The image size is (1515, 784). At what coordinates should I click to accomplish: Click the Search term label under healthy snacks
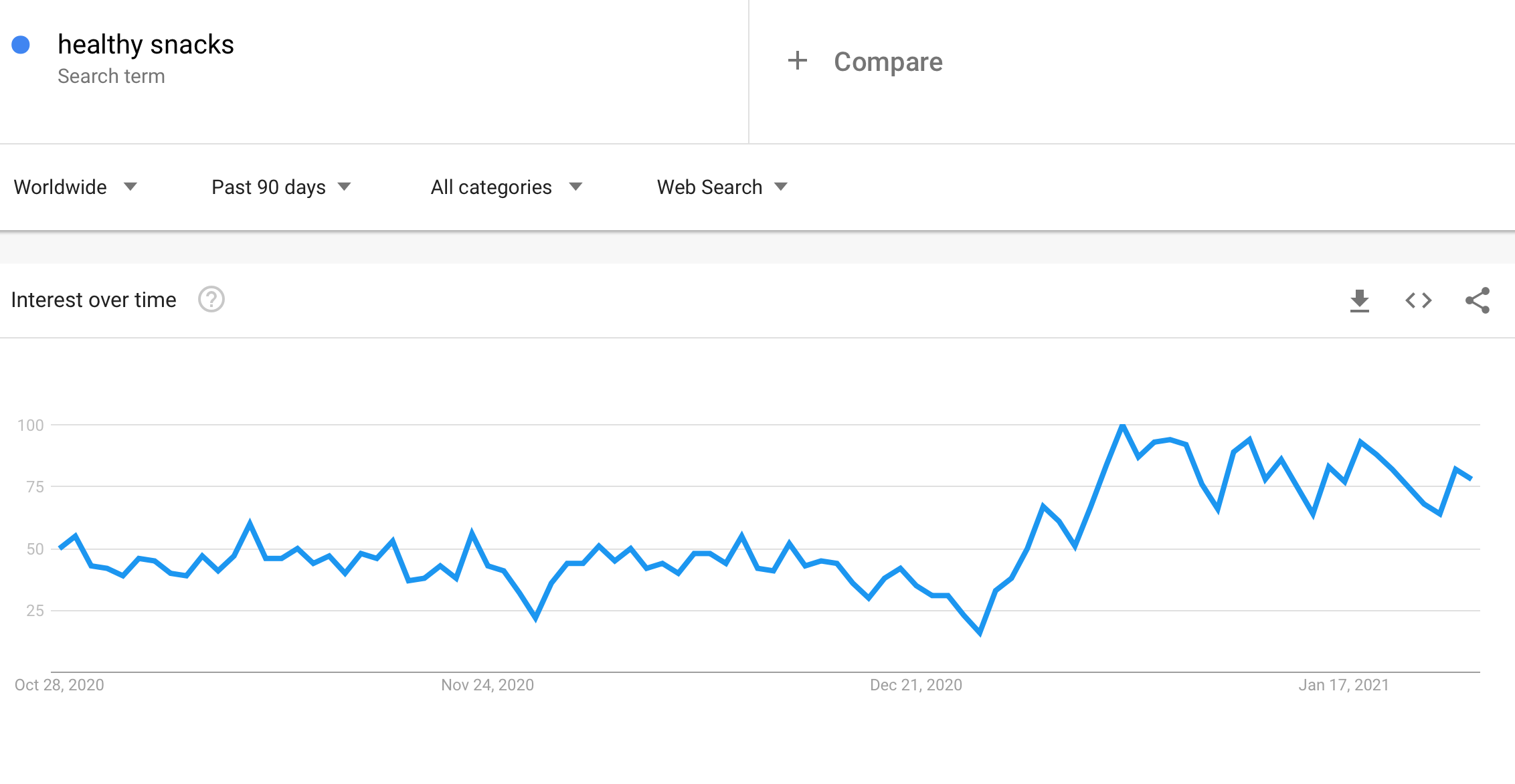tap(111, 76)
